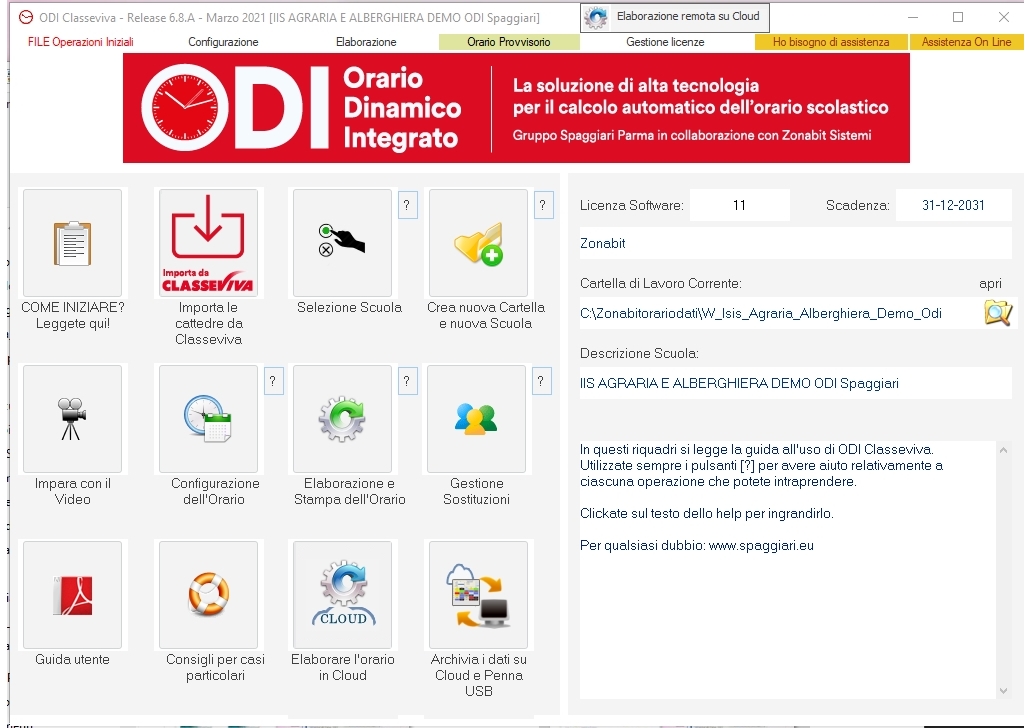Open Impara con il Video camera icon
Screen dimensions: 1030x728
tap(72, 419)
